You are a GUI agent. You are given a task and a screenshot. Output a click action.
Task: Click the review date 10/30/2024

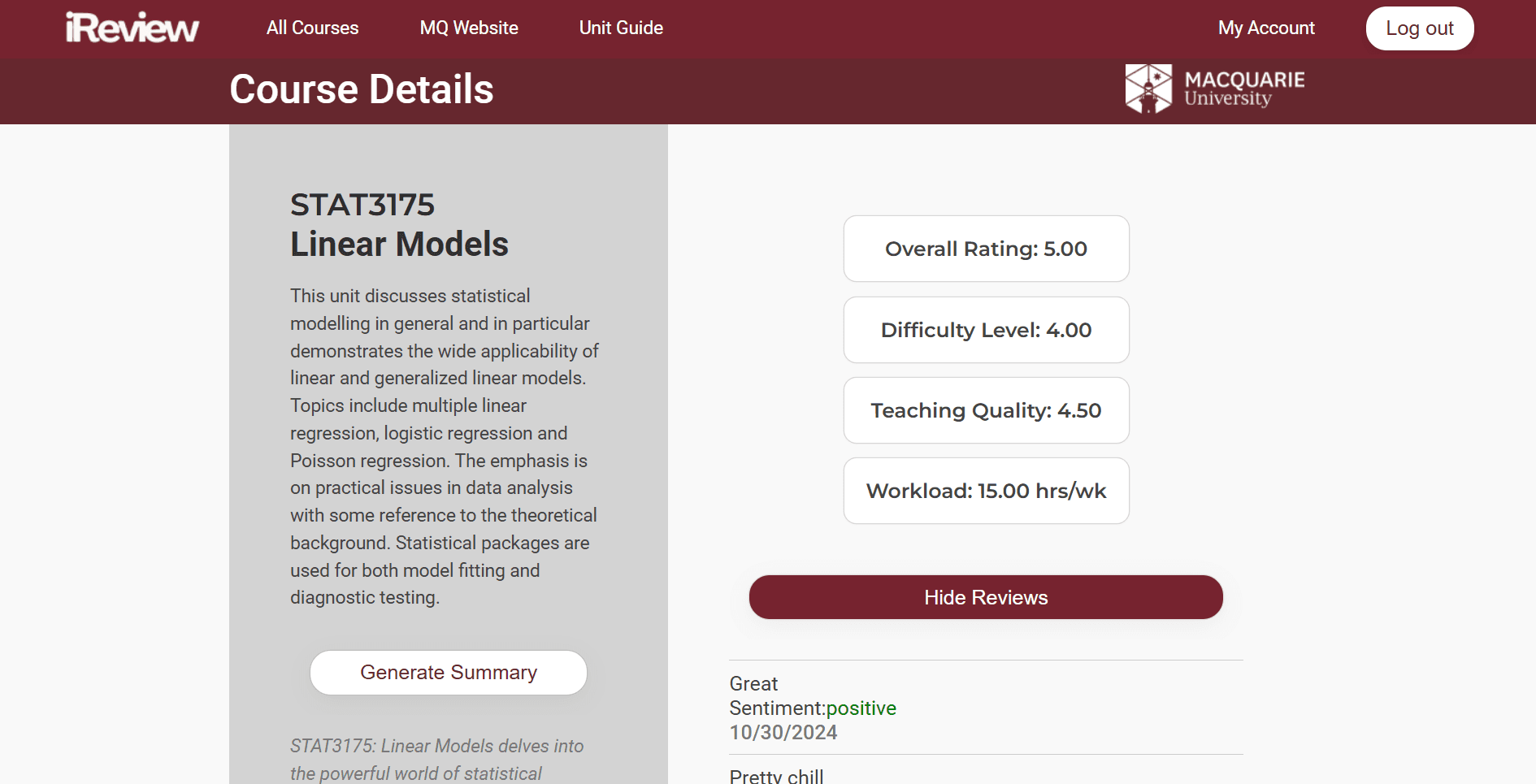point(783,733)
